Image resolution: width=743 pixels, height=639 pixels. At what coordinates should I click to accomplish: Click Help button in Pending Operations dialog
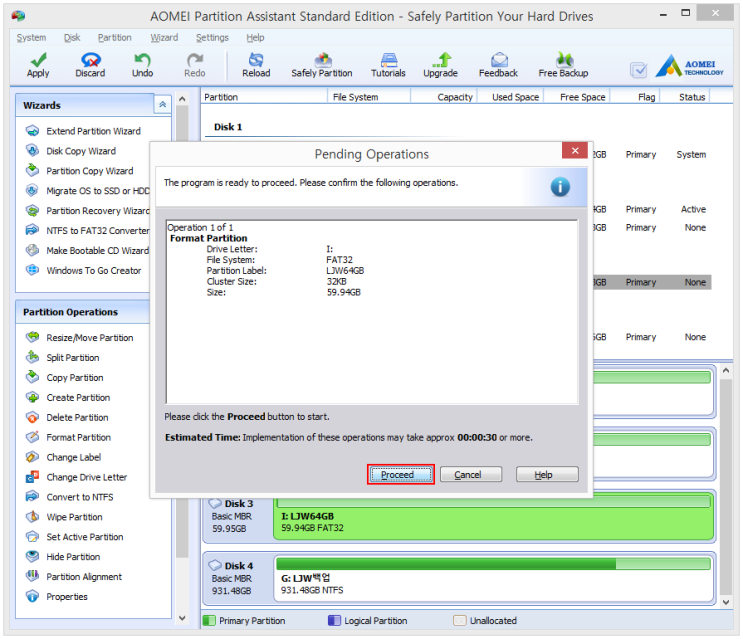click(x=547, y=474)
